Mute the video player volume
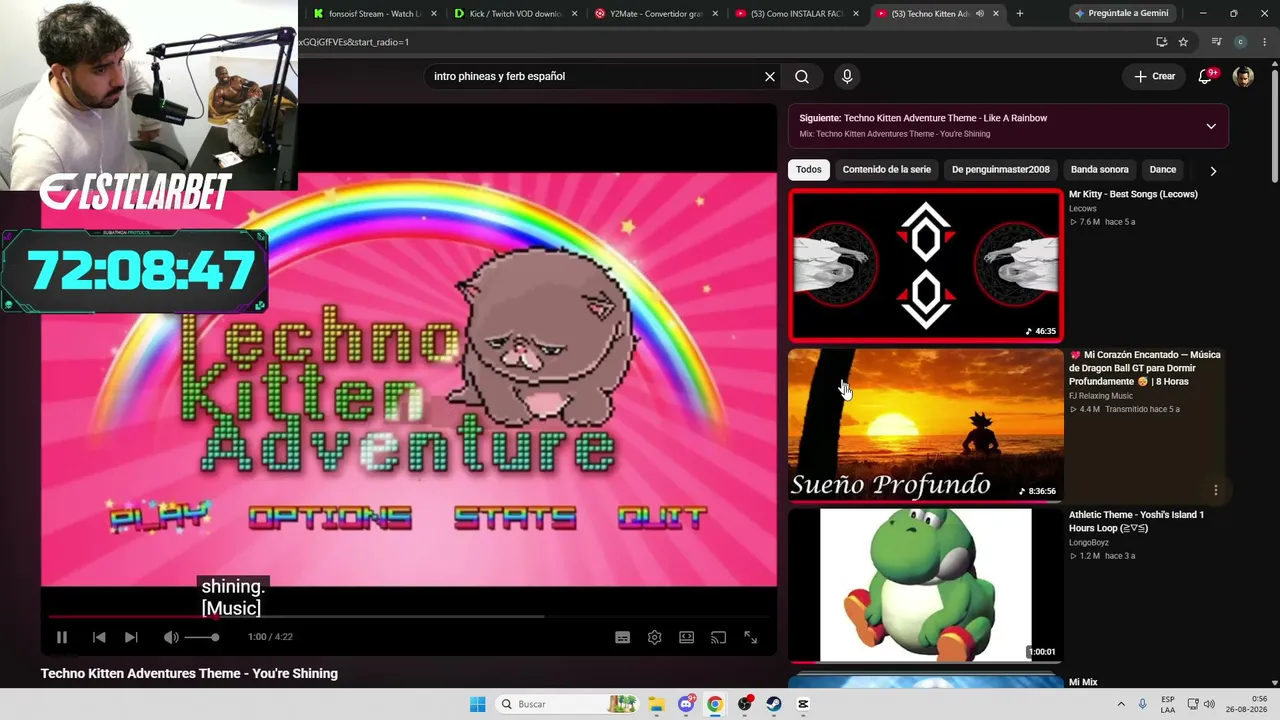 [171, 637]
